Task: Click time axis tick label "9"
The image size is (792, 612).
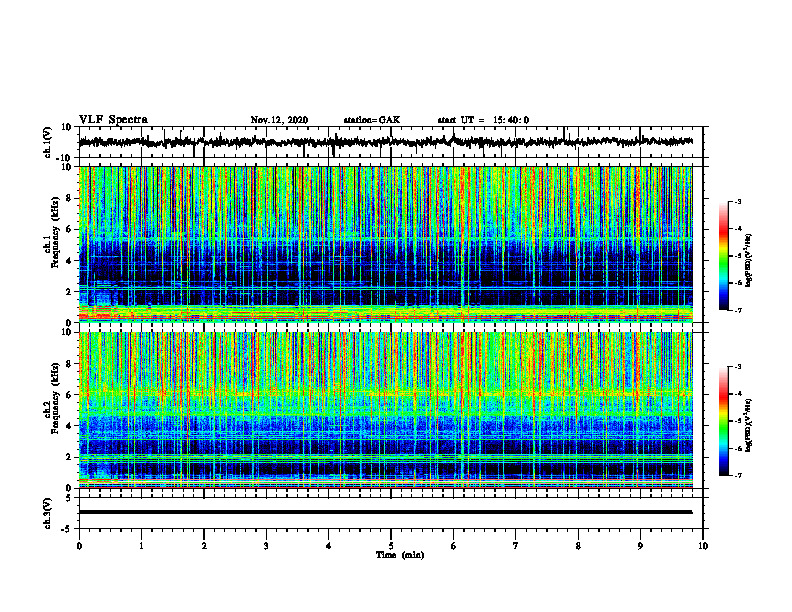Action: click(640, 546)
